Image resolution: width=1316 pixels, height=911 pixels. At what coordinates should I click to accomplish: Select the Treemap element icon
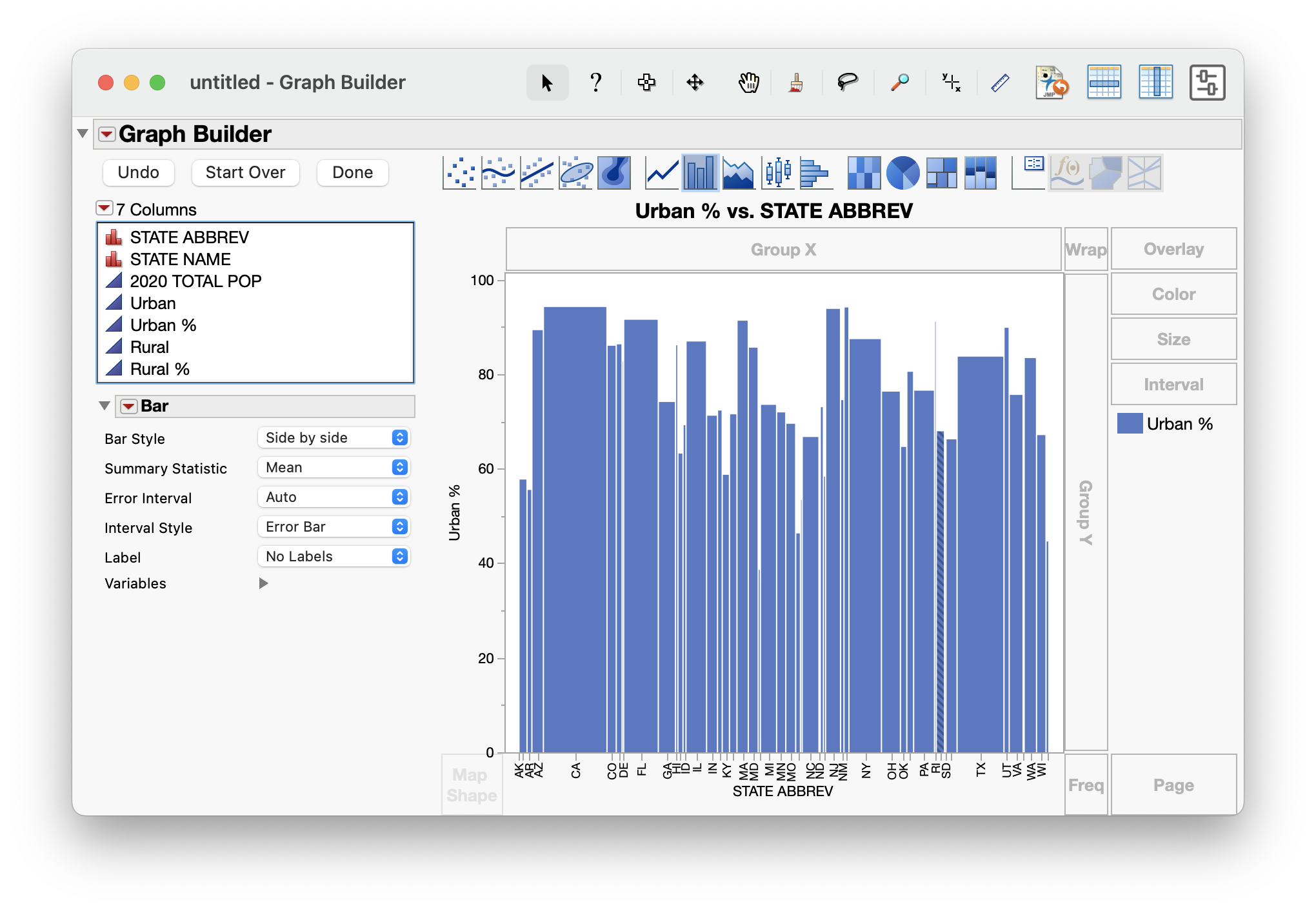(941, 173)
